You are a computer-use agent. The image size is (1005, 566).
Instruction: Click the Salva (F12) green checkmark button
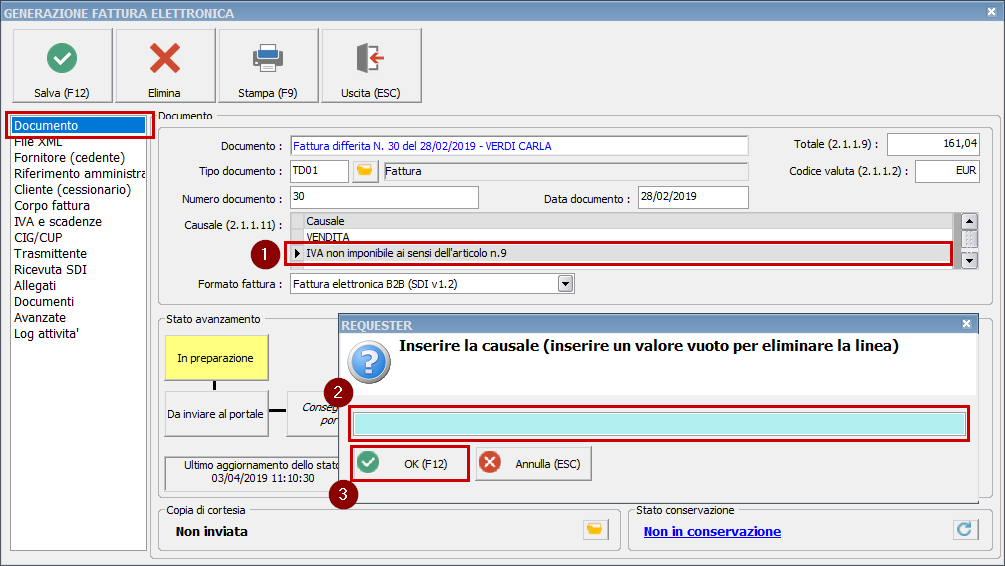pyautogui.click(x=62, y=65)
